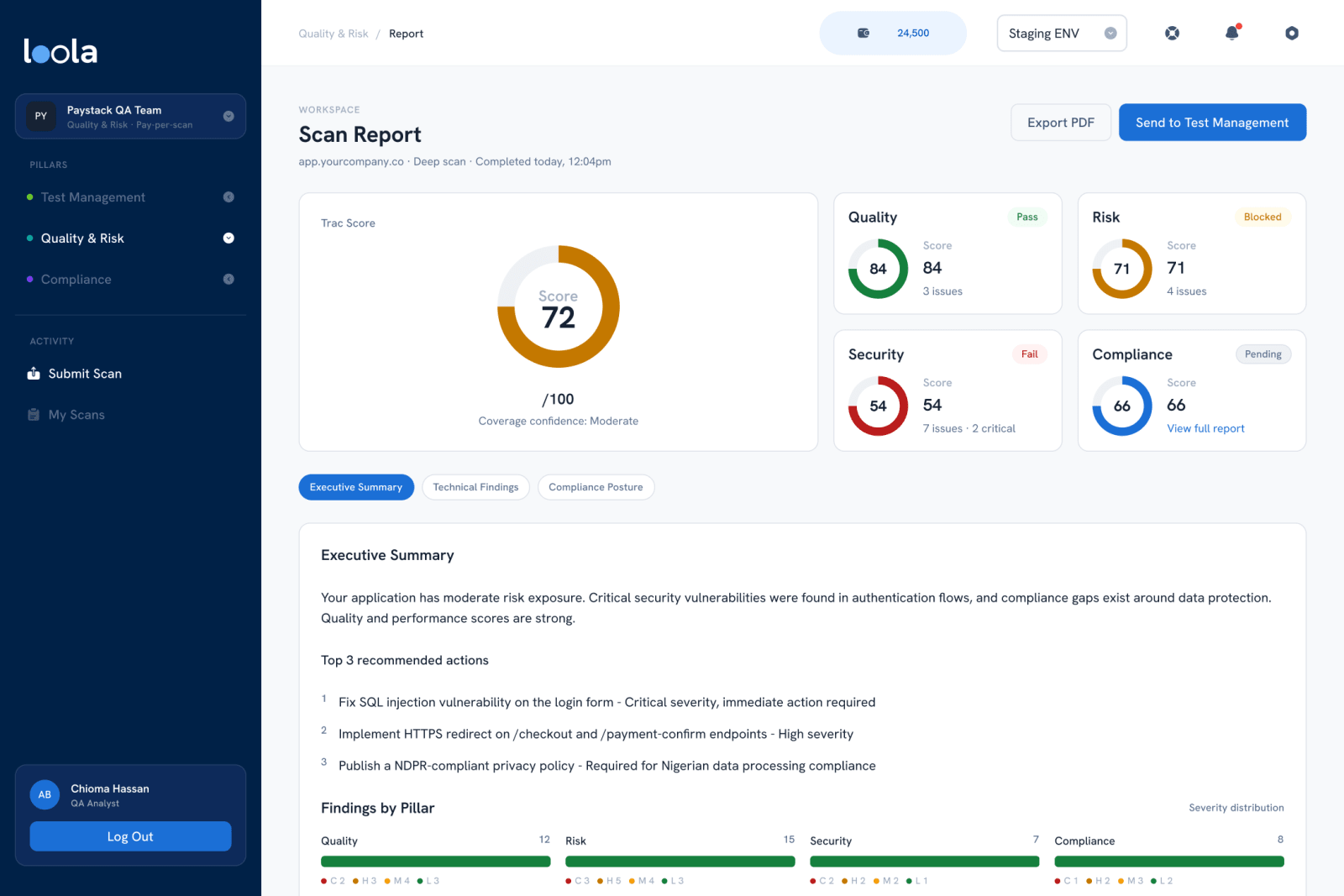The image size is (1344, 896).
Task: Collapse the Quality & Risk pillar chevron
Action: [228, 238]
